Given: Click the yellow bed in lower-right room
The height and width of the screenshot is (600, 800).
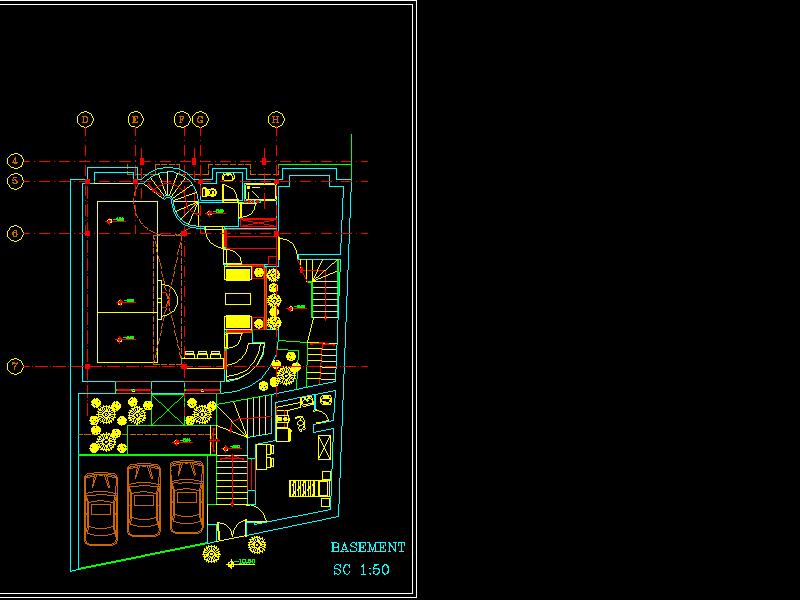Looking at the screenshot, I should [x=310, y=488].
